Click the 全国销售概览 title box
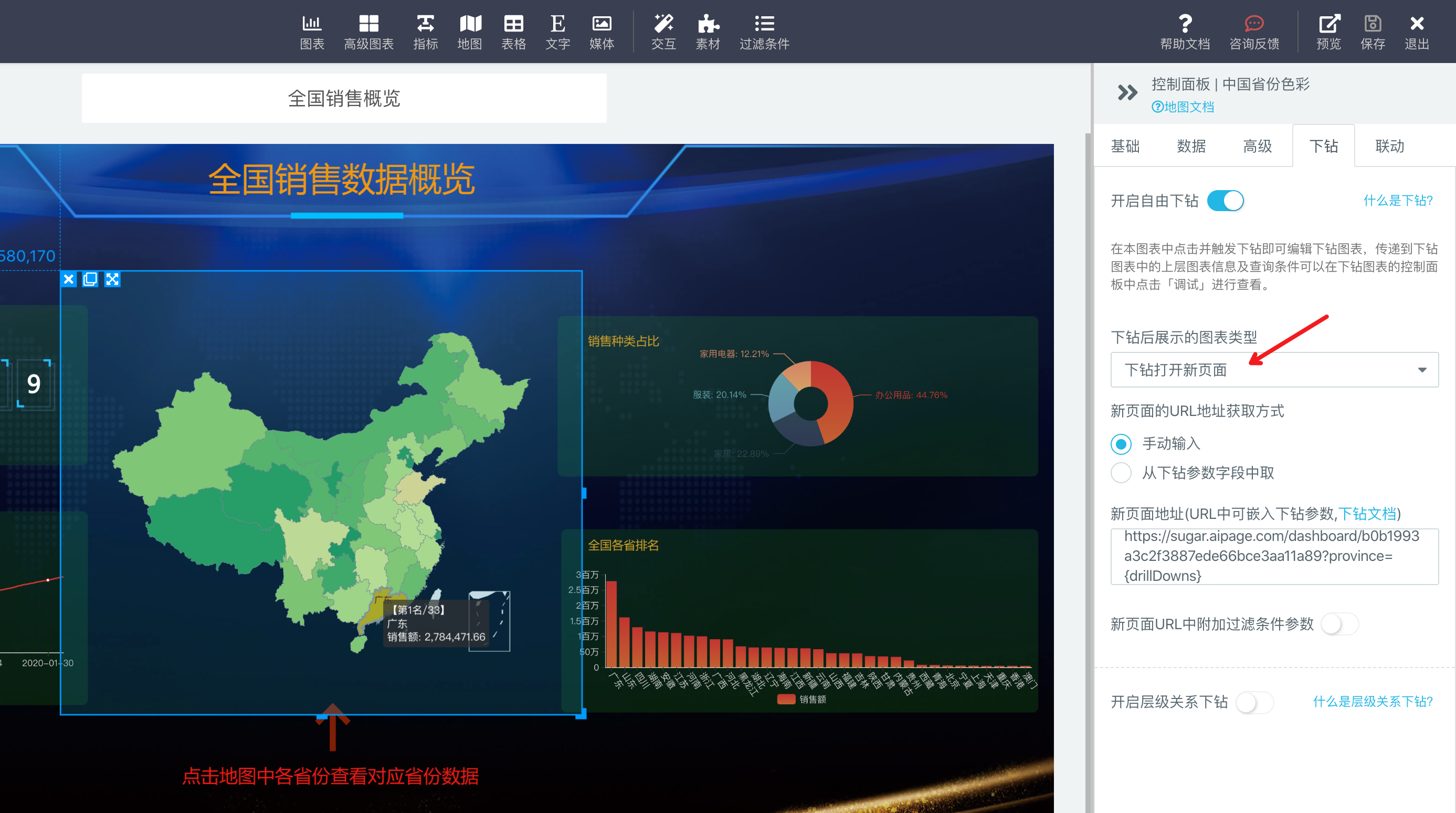This screenshot has height=813, width=1456. coord(344,98)
